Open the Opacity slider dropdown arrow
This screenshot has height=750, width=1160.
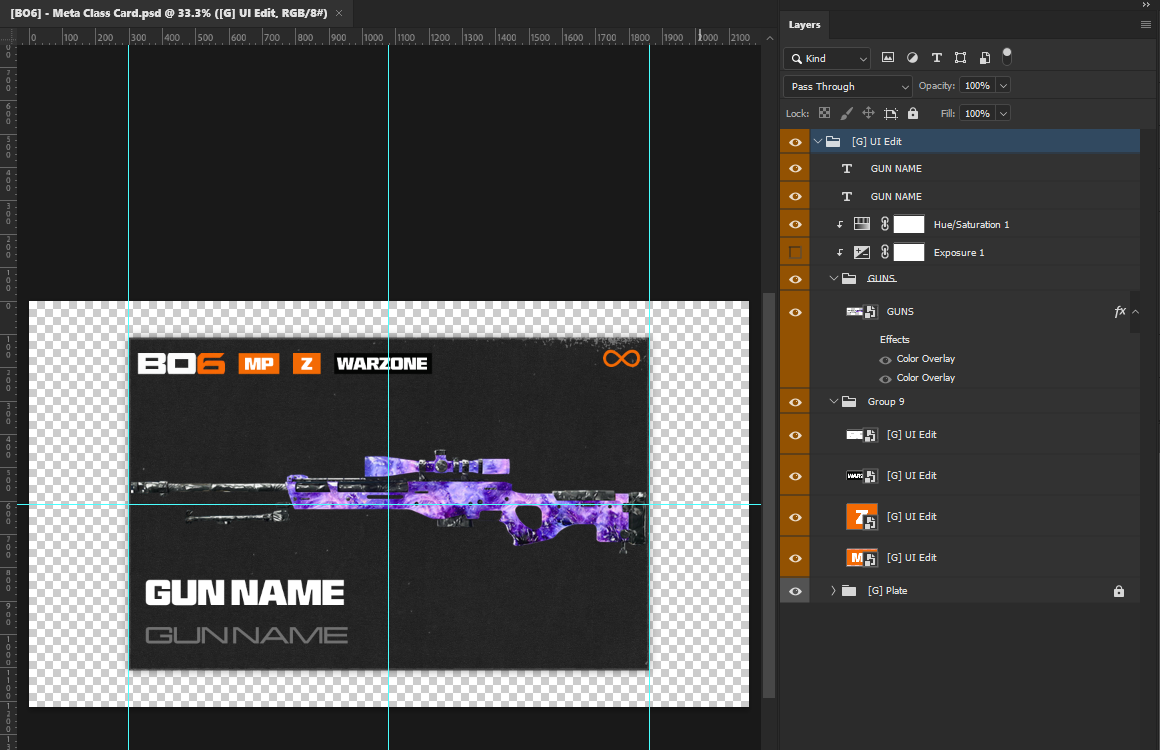1003,86
